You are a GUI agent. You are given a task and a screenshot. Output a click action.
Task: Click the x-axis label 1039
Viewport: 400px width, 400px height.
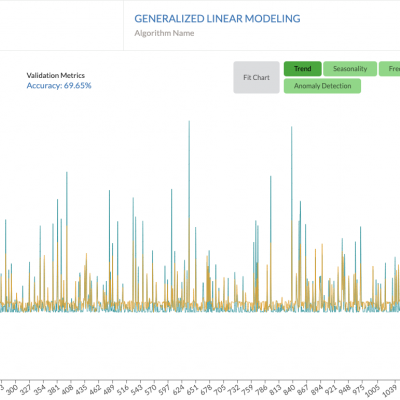(x=389, y=390)
